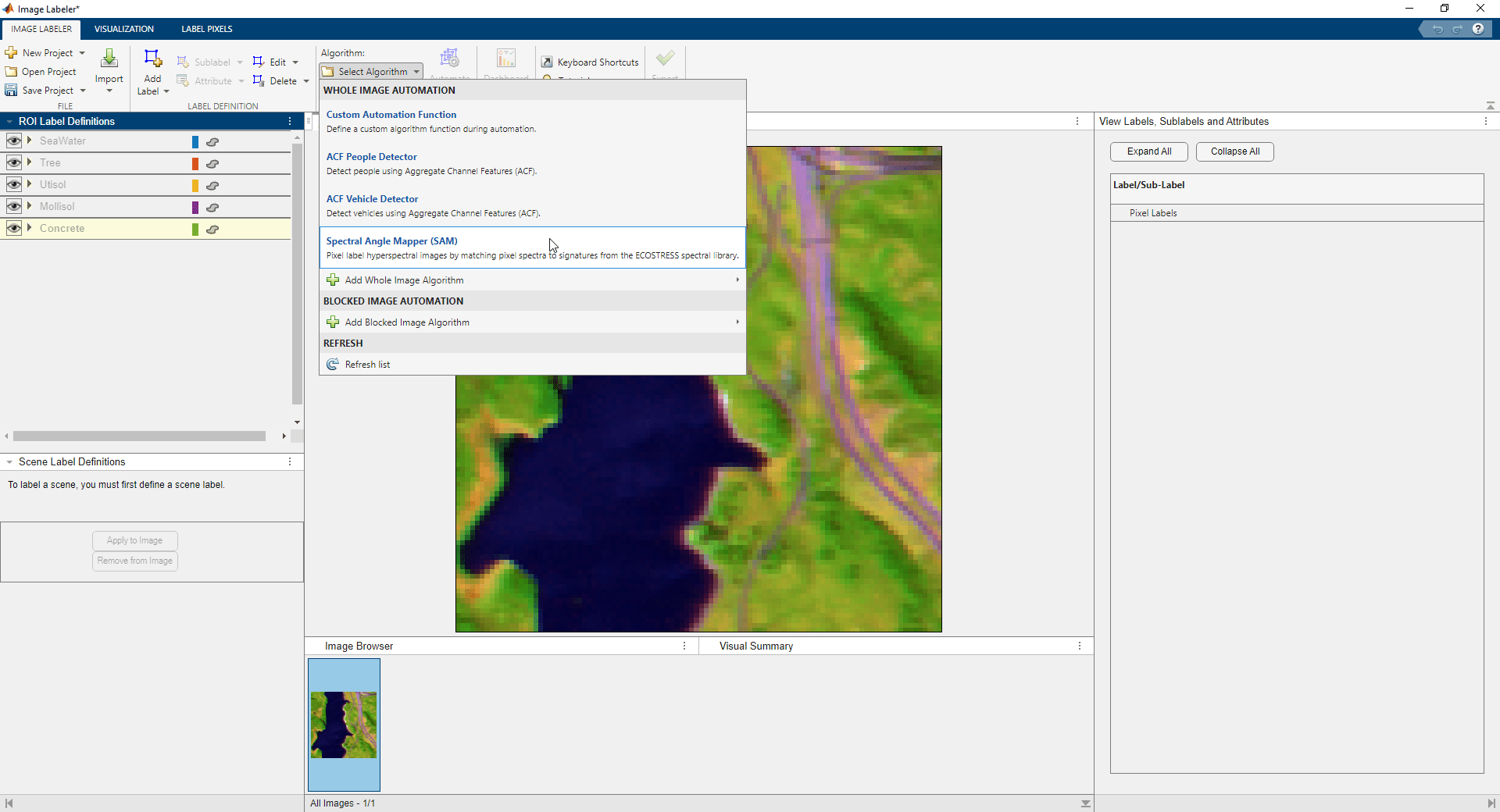Open Keyboard Shortcuts

point(590,62)
